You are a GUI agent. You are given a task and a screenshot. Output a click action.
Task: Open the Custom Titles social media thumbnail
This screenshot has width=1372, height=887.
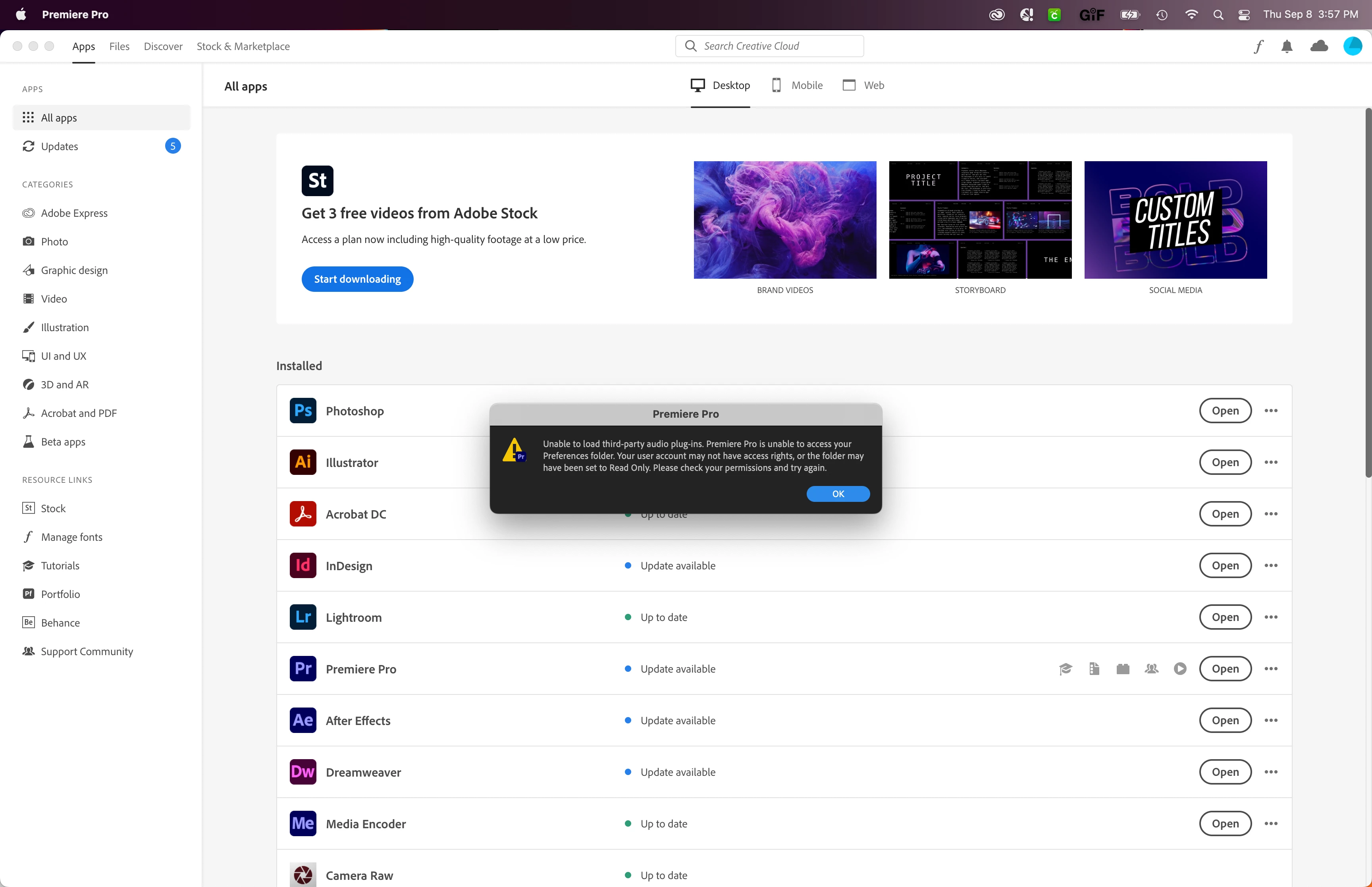tap(1175, 220)
